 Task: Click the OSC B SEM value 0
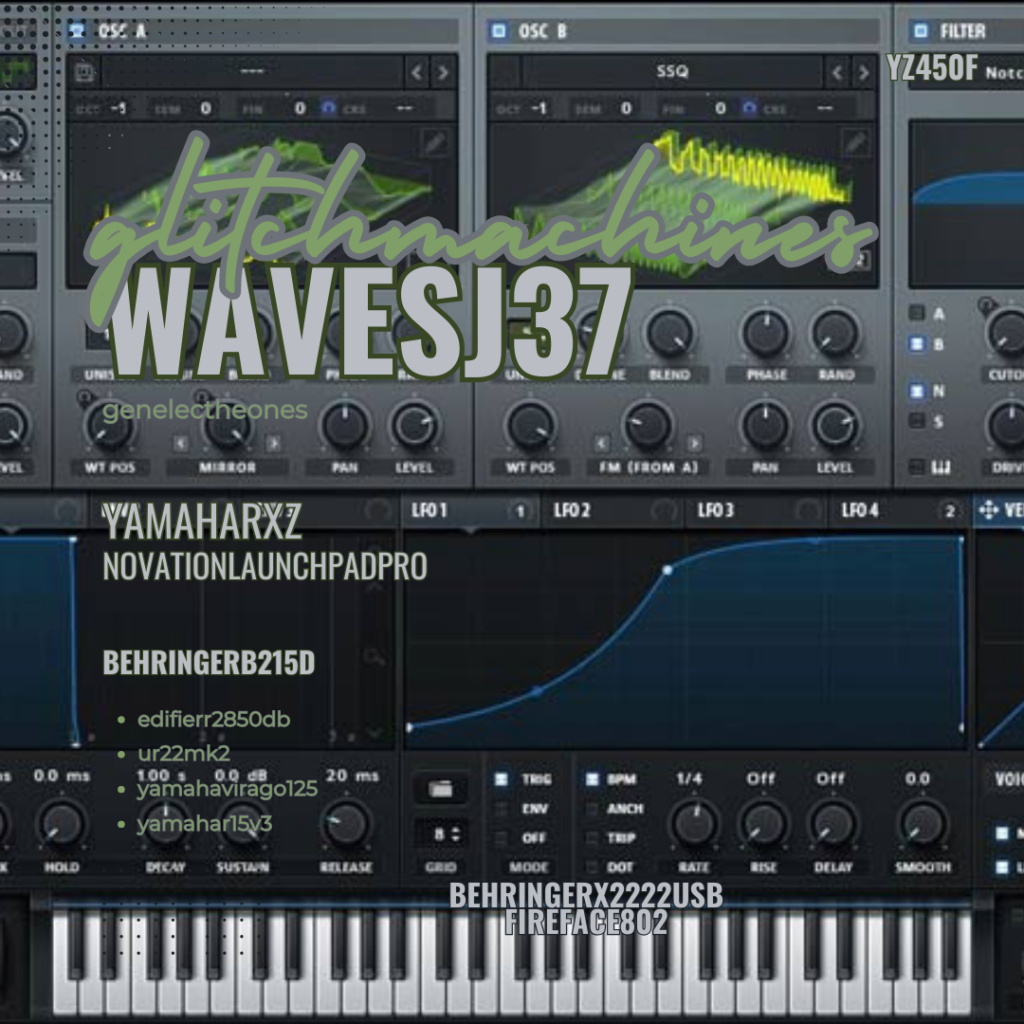click(626, 108)
